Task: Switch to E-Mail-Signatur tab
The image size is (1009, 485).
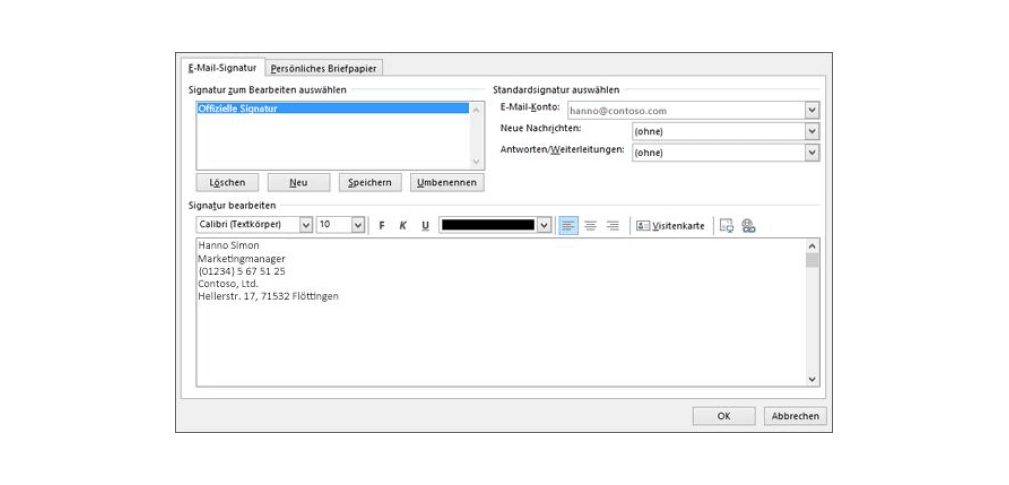Action: coord(223,68)
